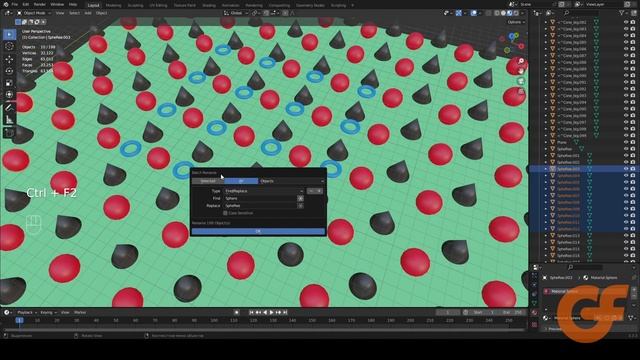Switch perspective/orthographic view gizmo
Image resolution: width=640 pixels, height=360 pixels.
click(521, 91)
